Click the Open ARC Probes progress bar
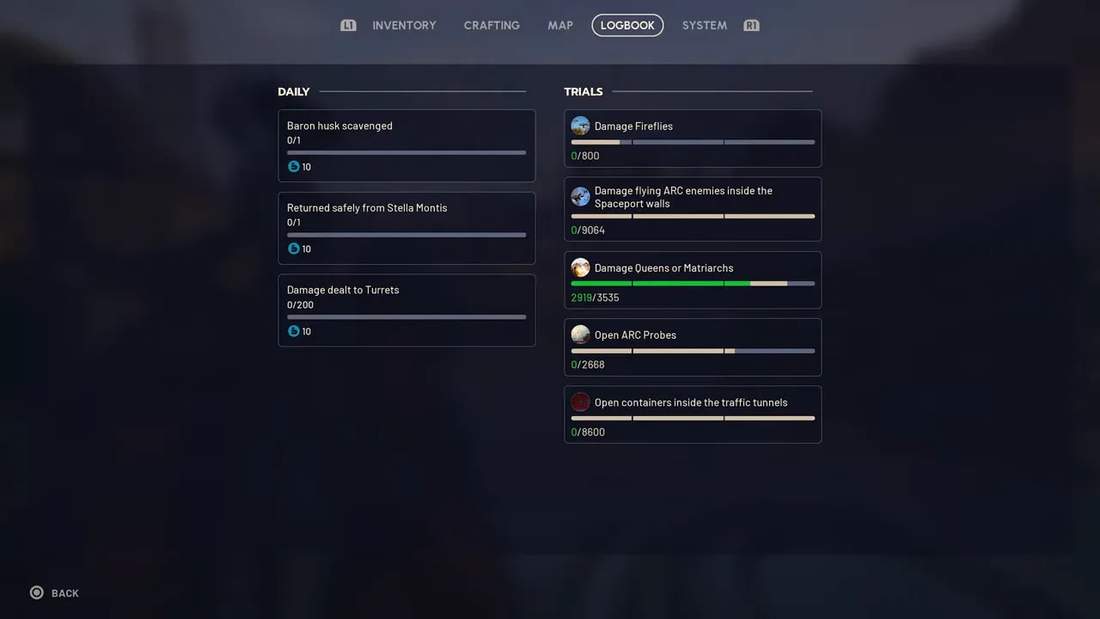 tap(693, 351)
